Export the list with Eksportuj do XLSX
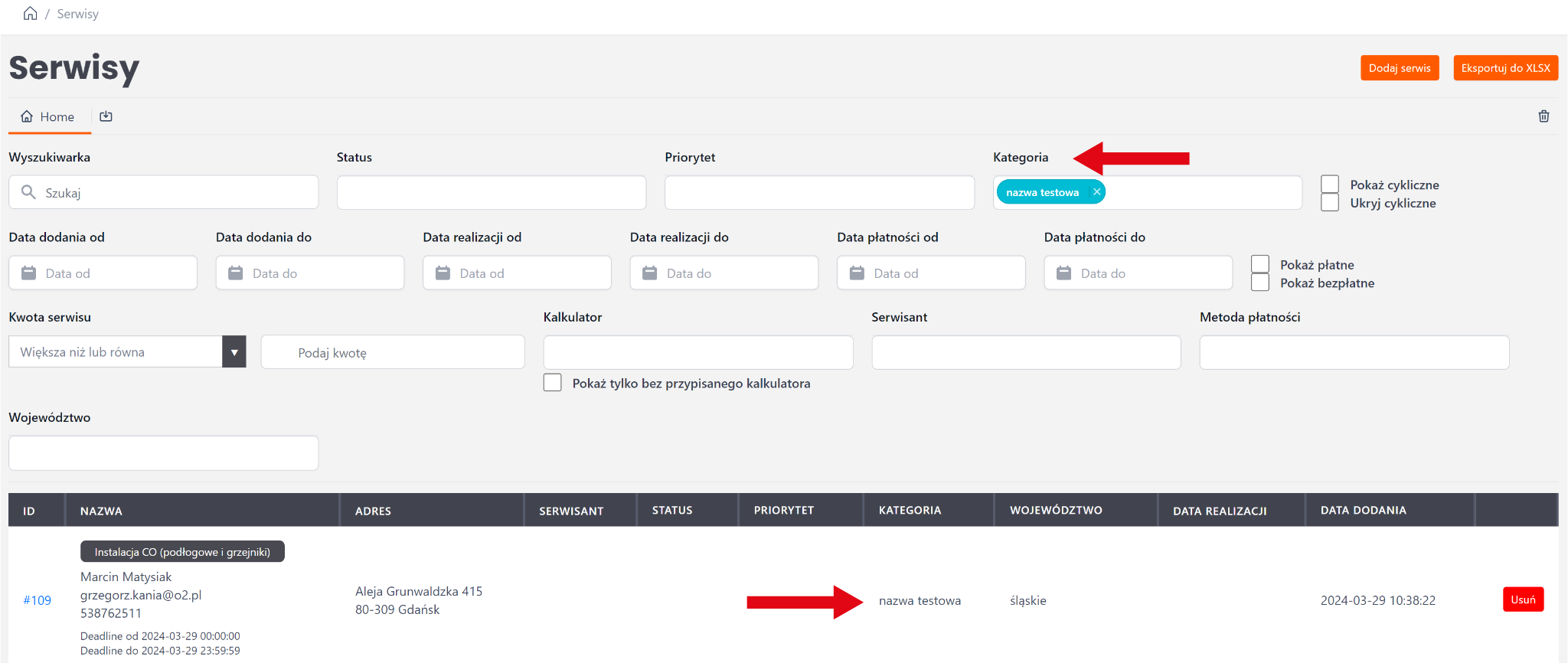 pos(1505,68)
